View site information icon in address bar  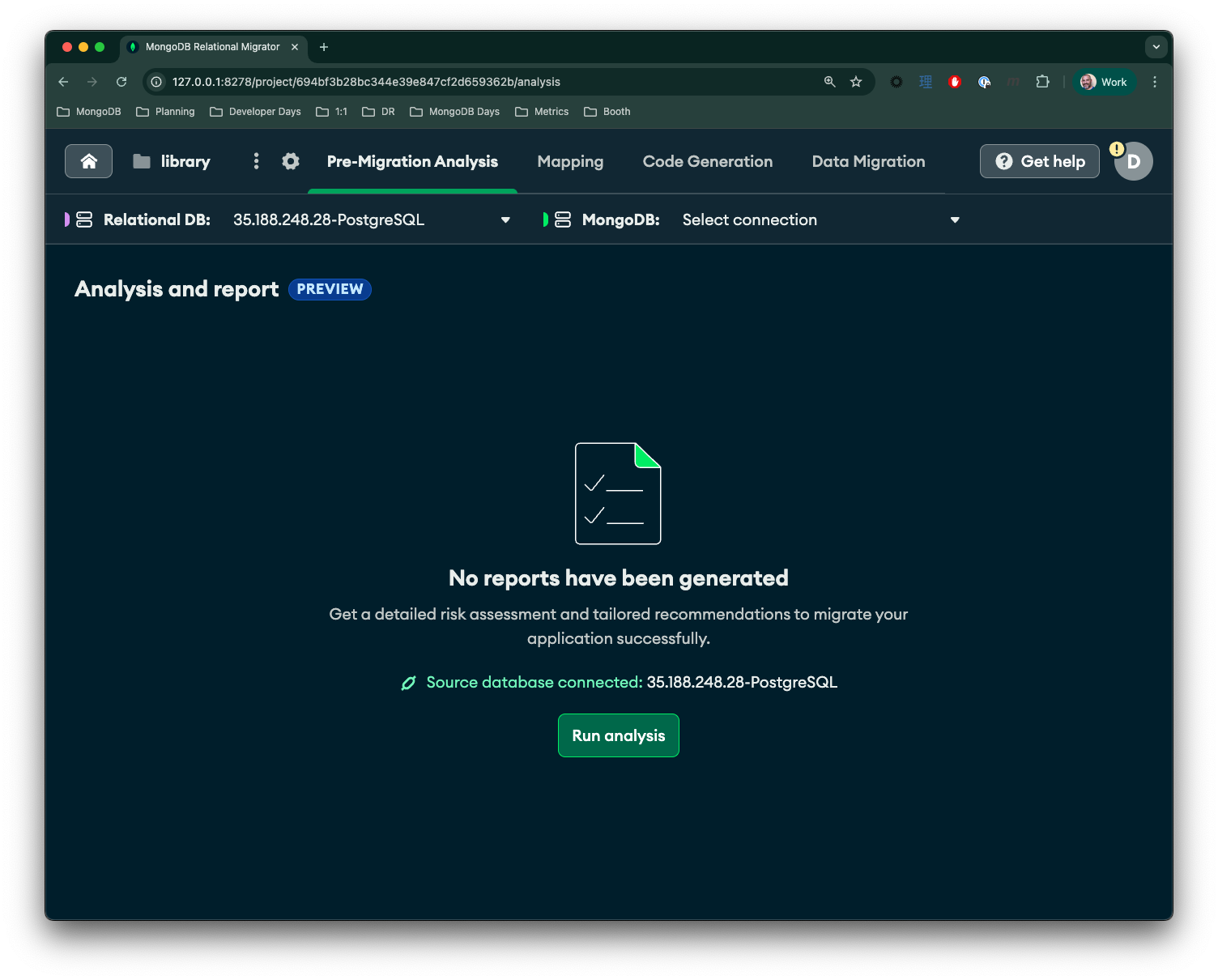pyautogui.click(x=156, y=82)
